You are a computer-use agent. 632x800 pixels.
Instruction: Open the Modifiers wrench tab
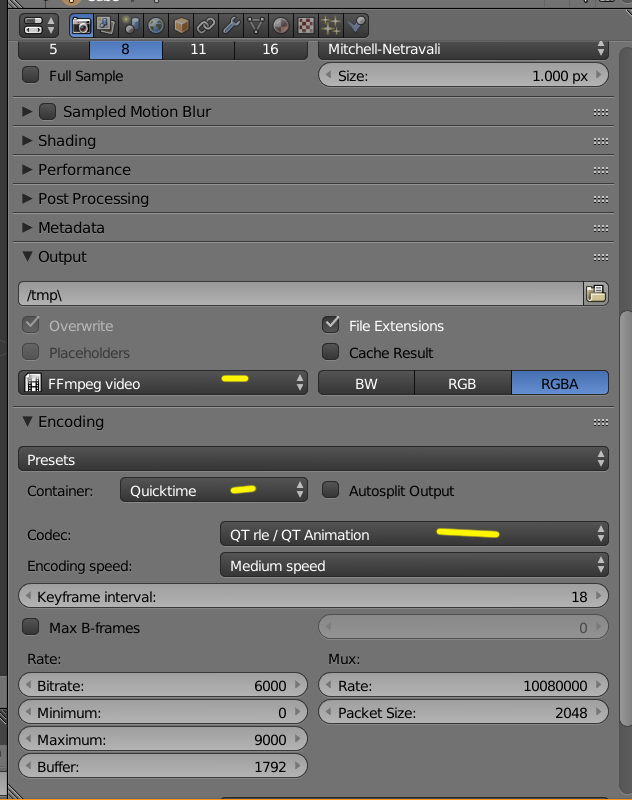(x=231, y=24)
